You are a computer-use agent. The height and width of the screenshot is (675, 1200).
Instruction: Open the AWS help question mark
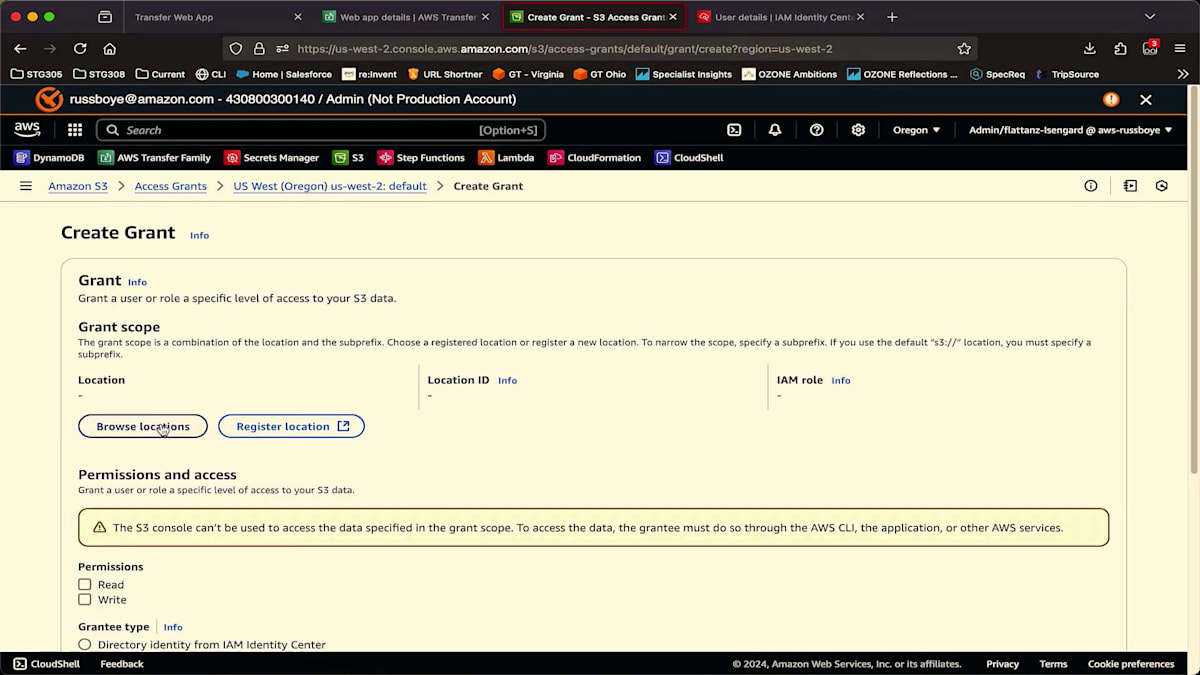[x=817, y=130]
